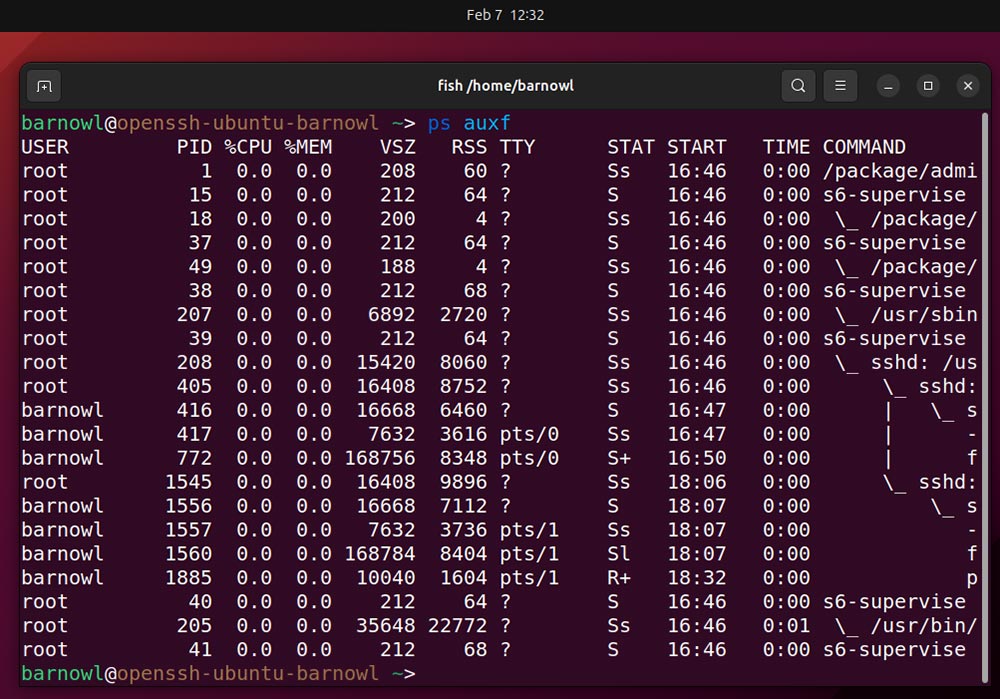Click the Feb 7 12:32 clock

pos(505,15)
